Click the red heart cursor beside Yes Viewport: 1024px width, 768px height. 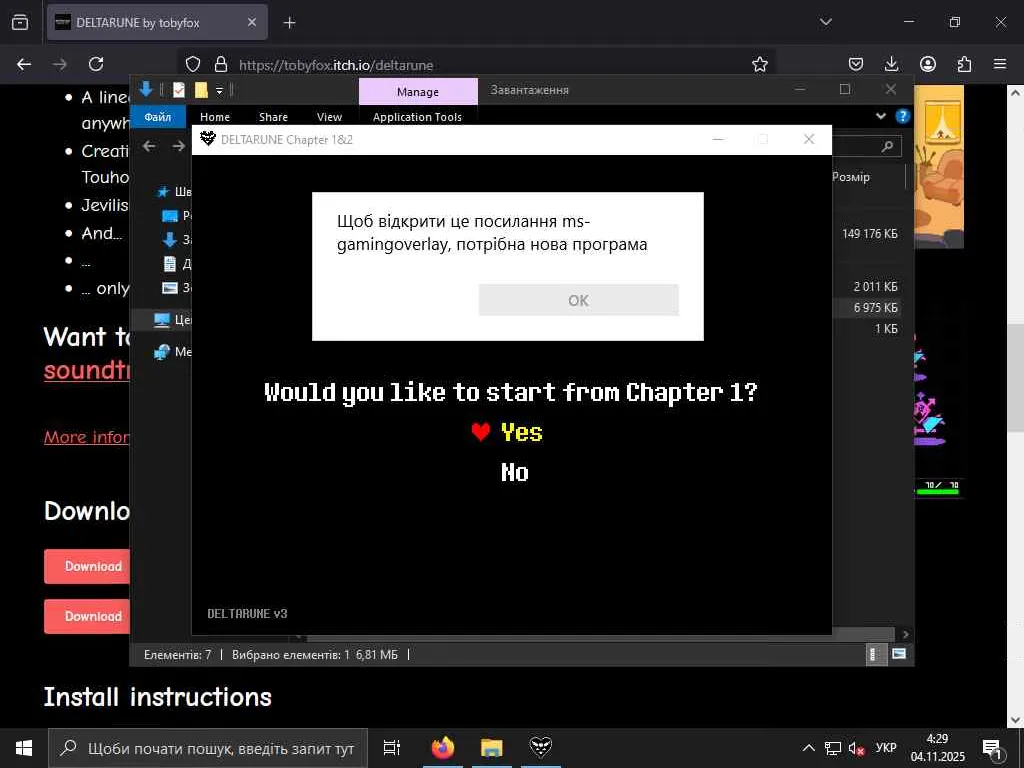click(481, 432)
